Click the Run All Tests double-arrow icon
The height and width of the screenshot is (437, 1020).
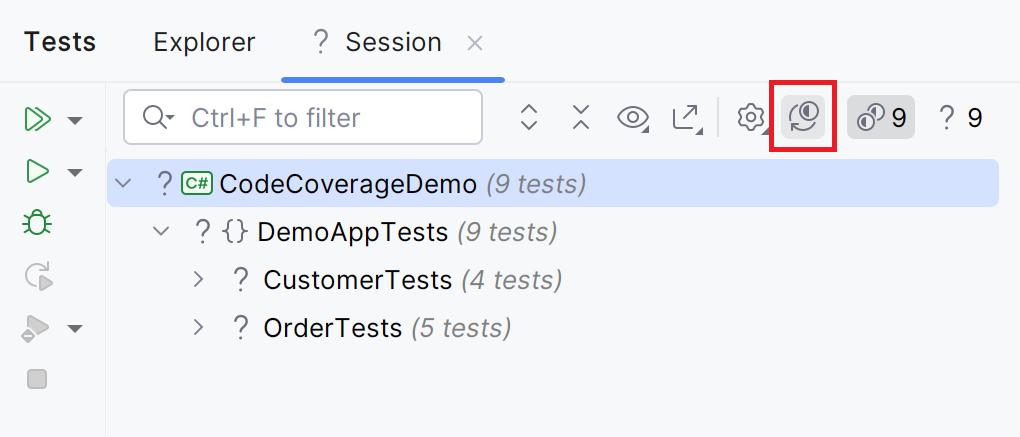tap(37, 120)
